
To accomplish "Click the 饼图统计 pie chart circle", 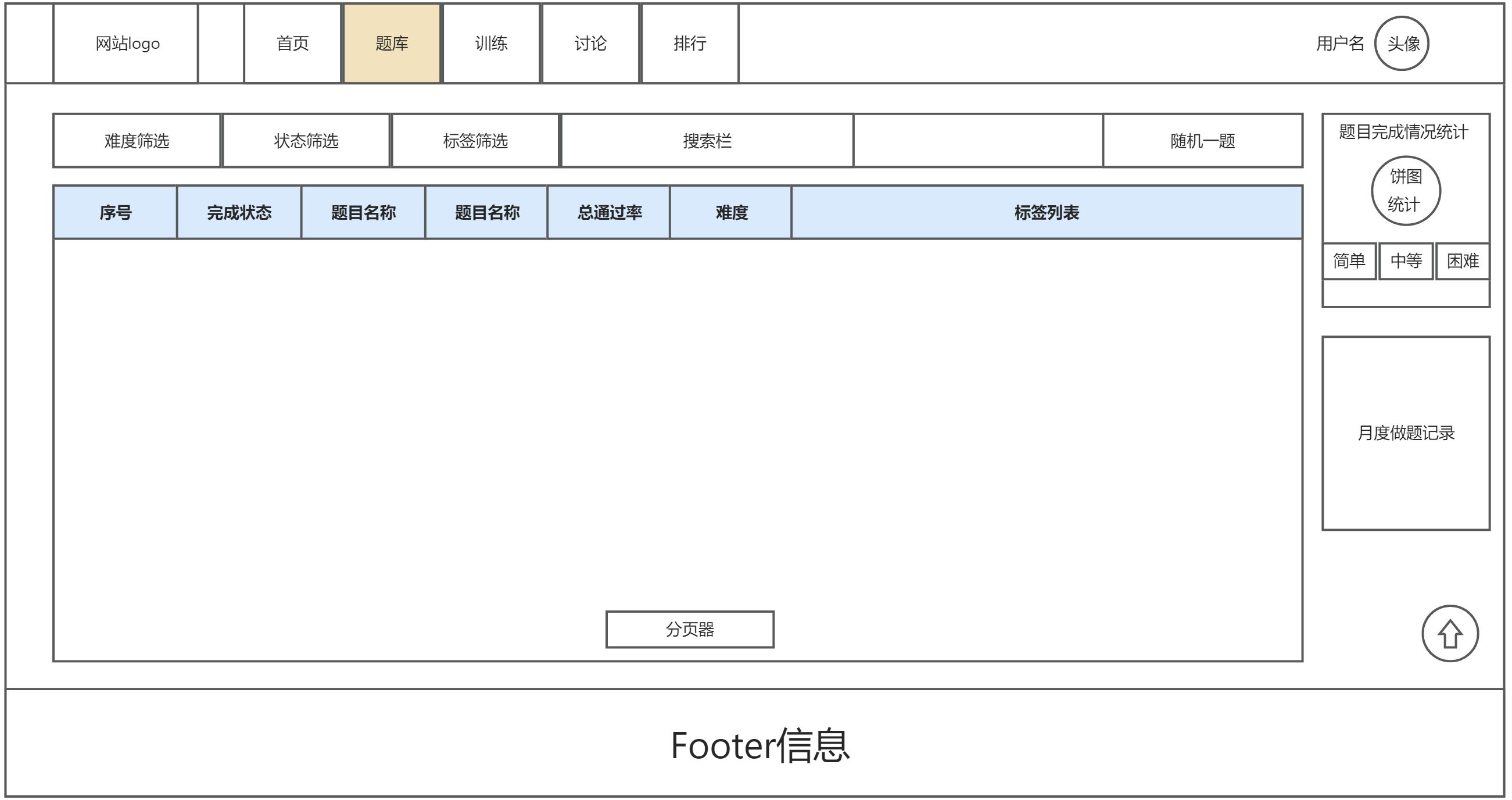I will (1405, 190).
